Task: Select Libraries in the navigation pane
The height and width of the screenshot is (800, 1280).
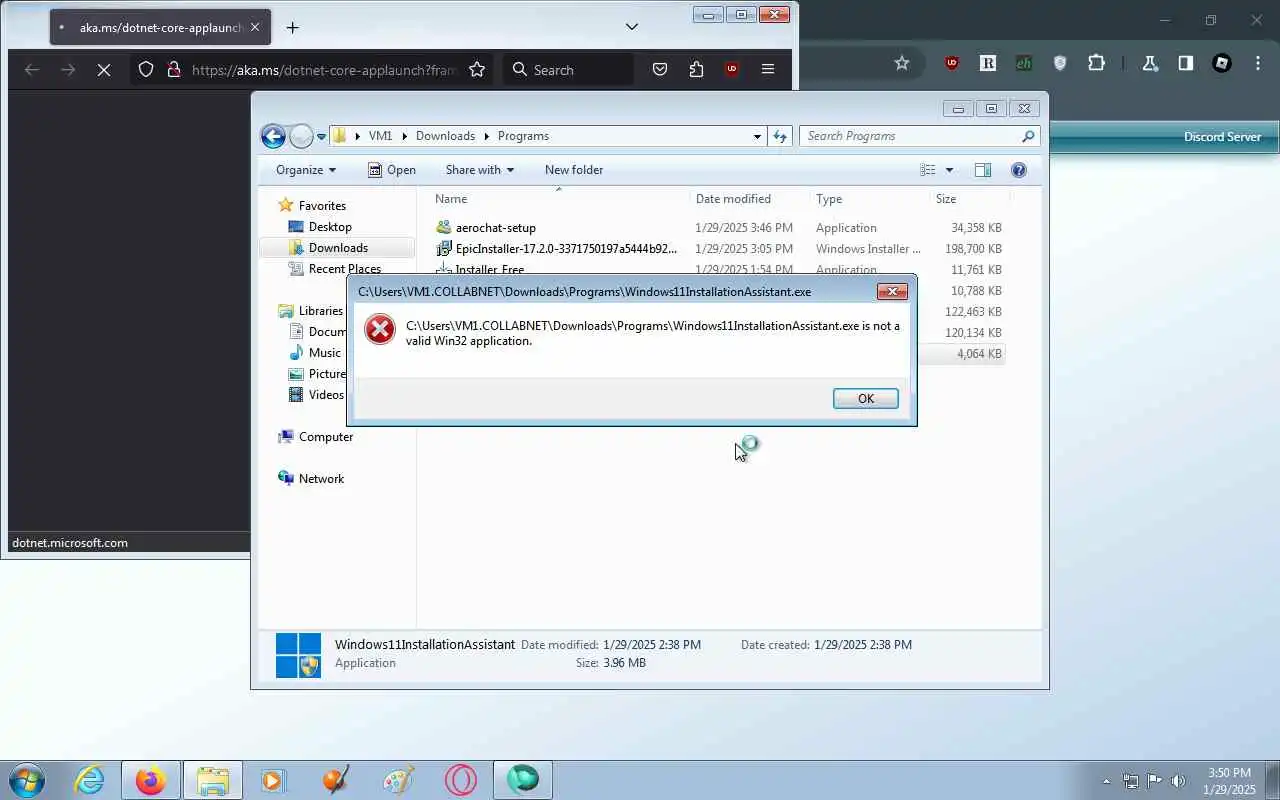Action: tap(320, 311)
